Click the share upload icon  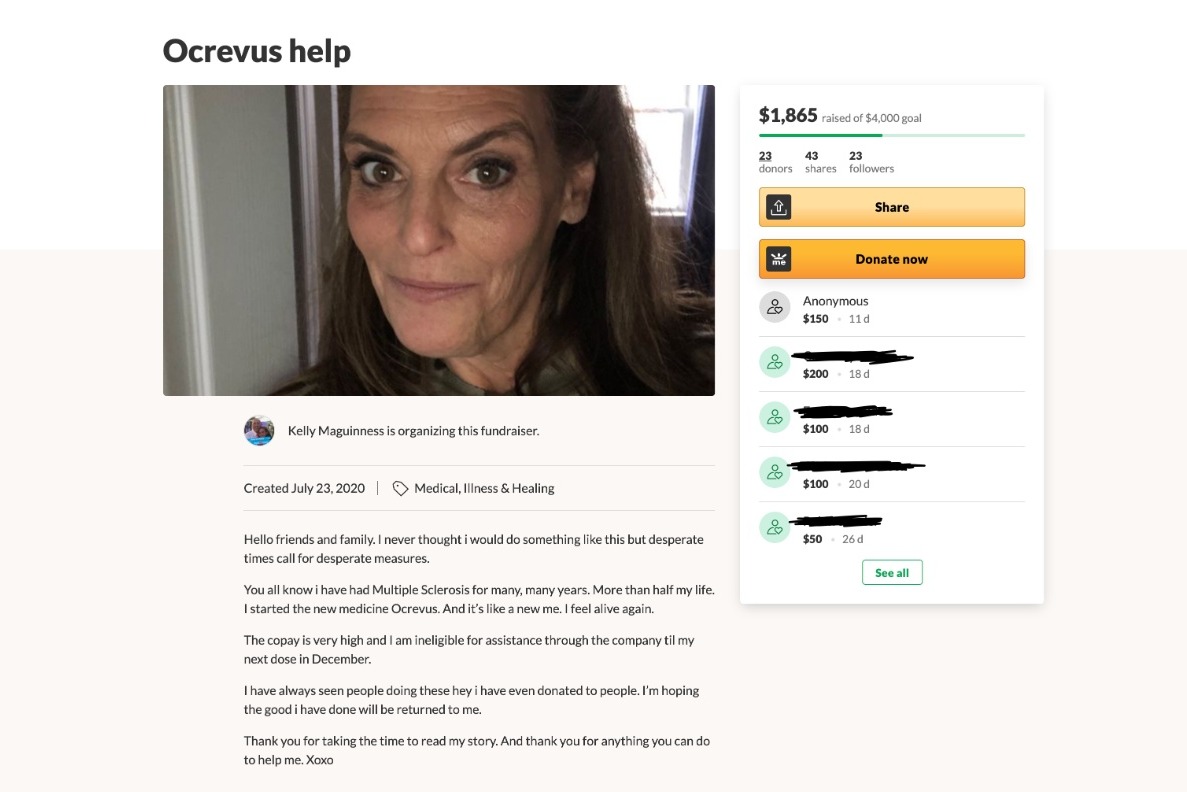[x=778, y=207]
